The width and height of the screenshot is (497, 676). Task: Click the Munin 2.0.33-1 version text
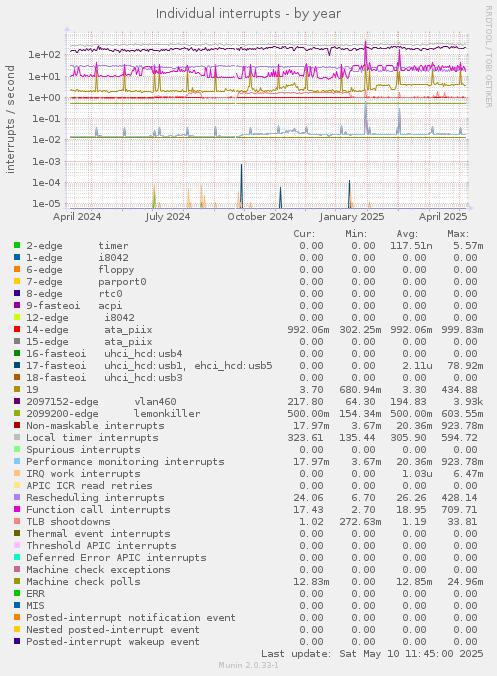click(248, 665)
